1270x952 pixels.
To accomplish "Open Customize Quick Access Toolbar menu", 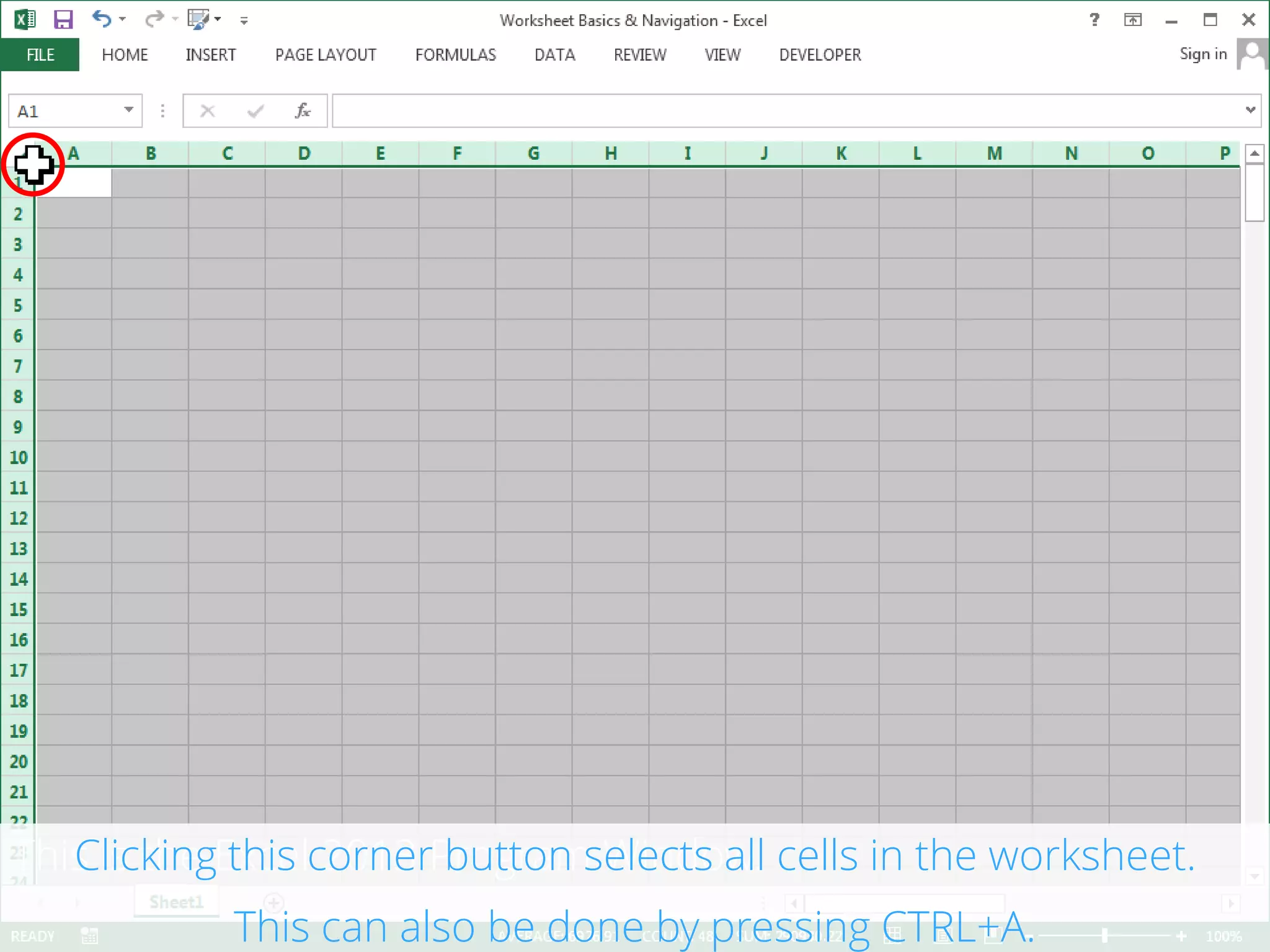I will pos(244,20).
